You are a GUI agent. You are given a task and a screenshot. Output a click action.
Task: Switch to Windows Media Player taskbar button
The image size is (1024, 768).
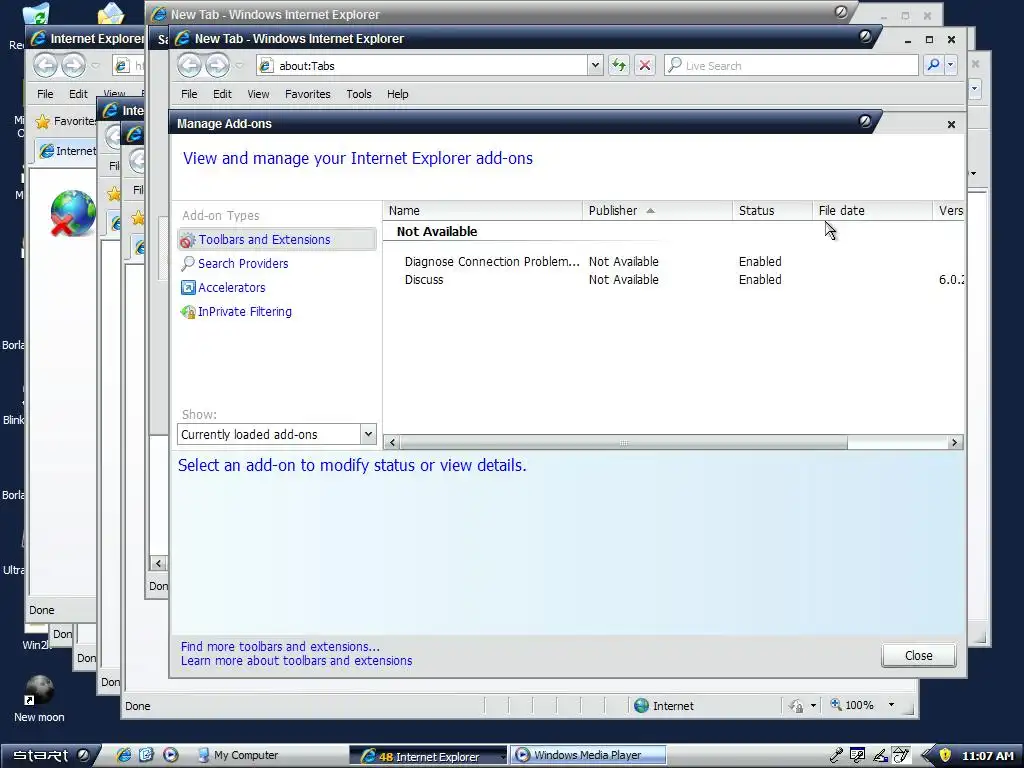tap(588, 756)
